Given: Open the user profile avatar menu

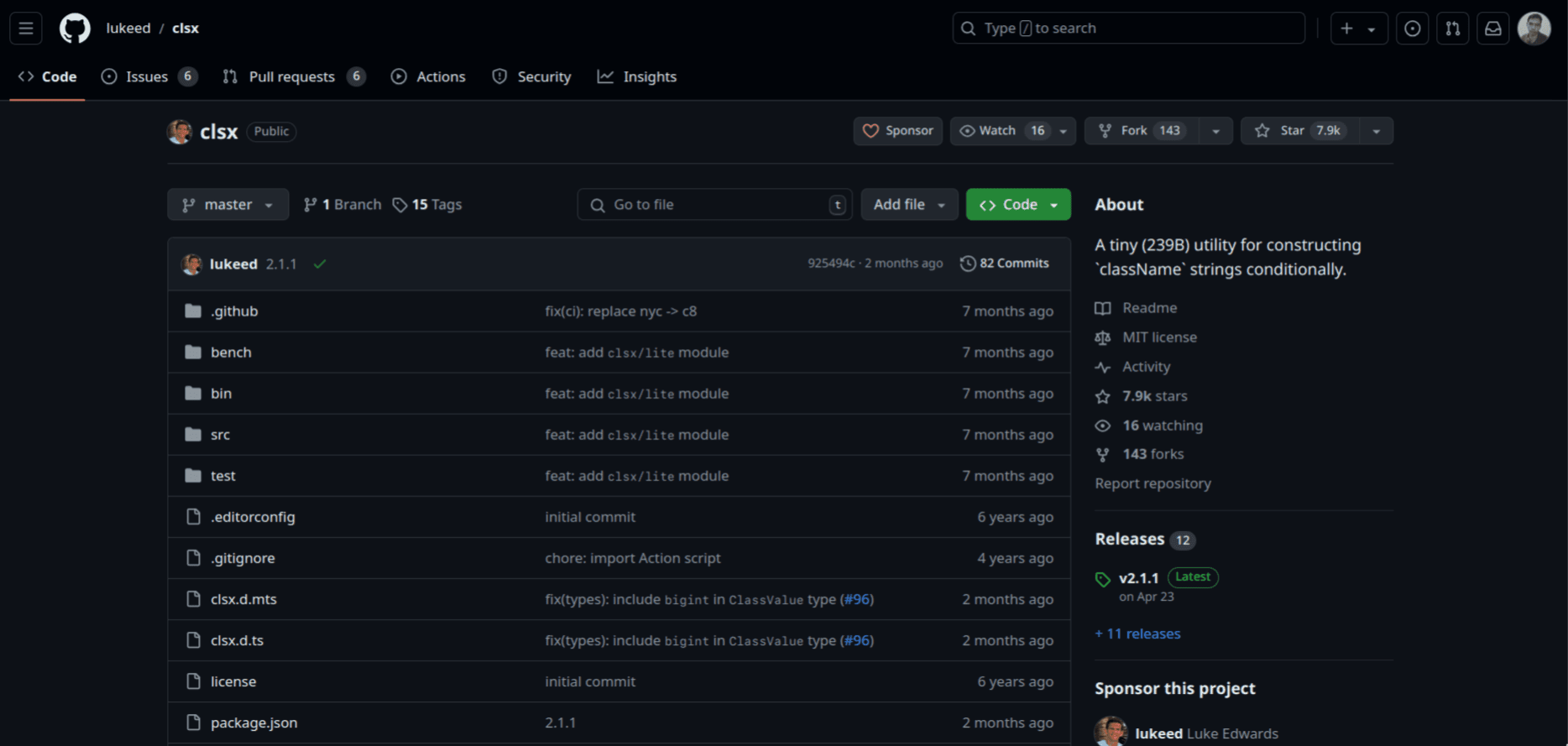Looking at the screenshot, I should 1534,29.
